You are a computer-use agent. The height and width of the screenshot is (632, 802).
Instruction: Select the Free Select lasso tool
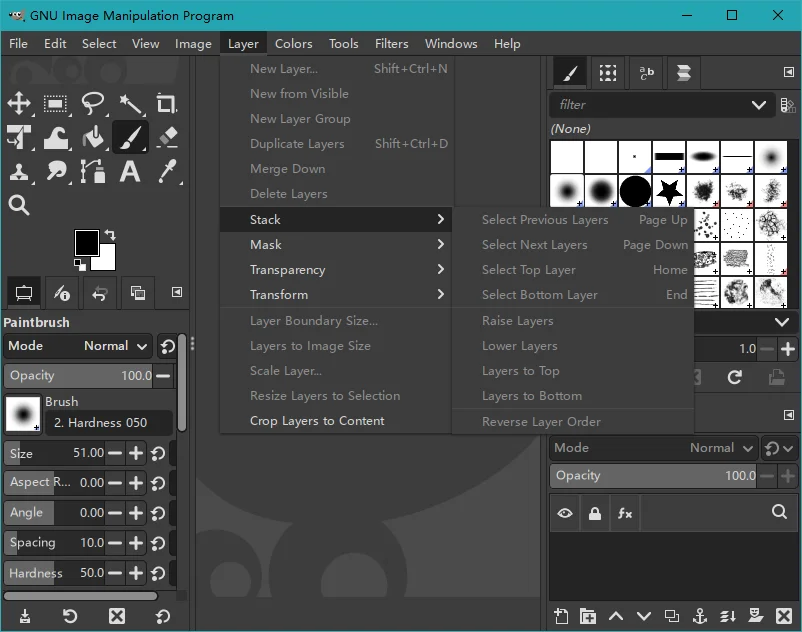(93, 103)
